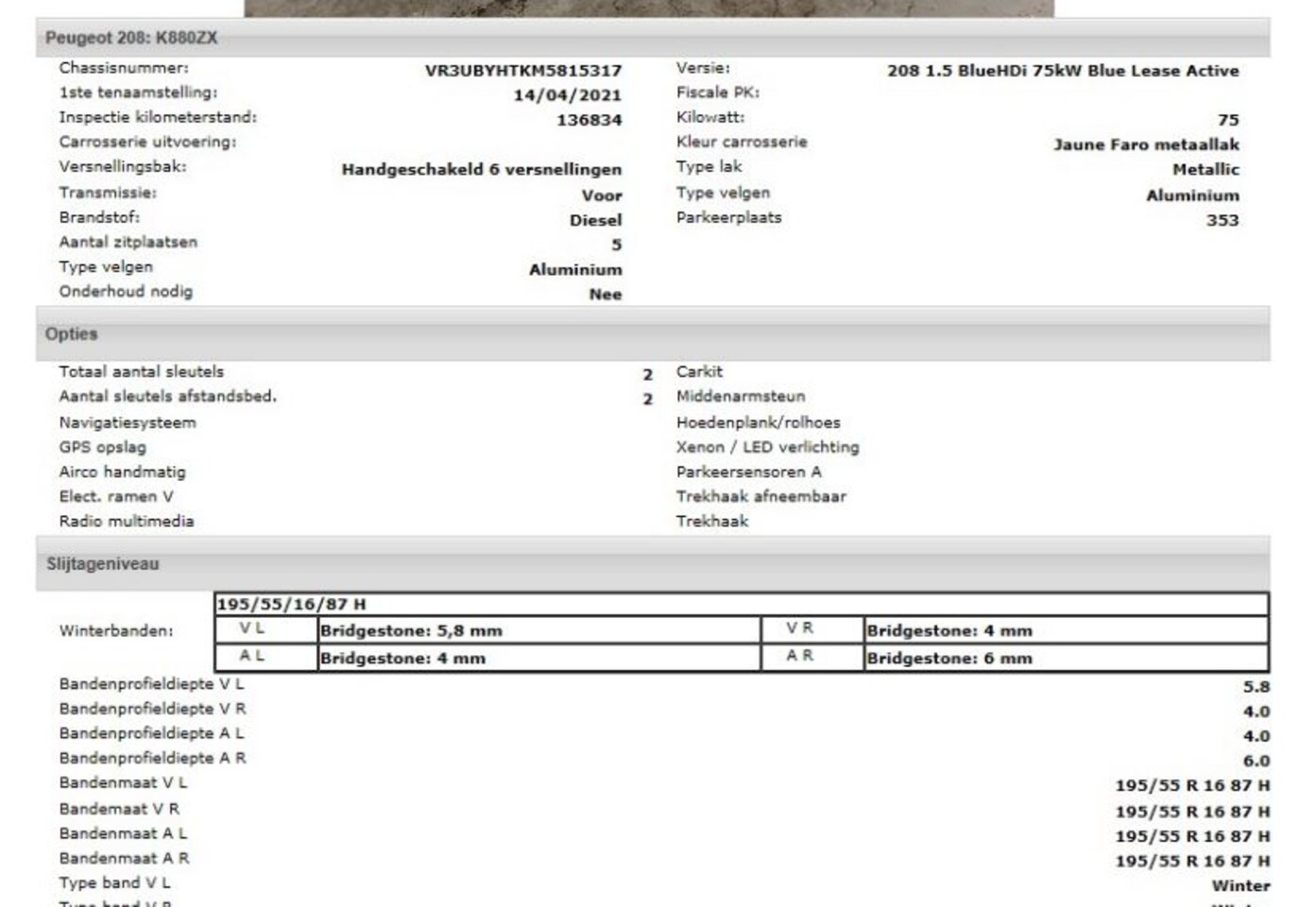Click the Xenon / LED verlichting option
1316x907 pixels.
pyautogui.click(x=767, y=448)
